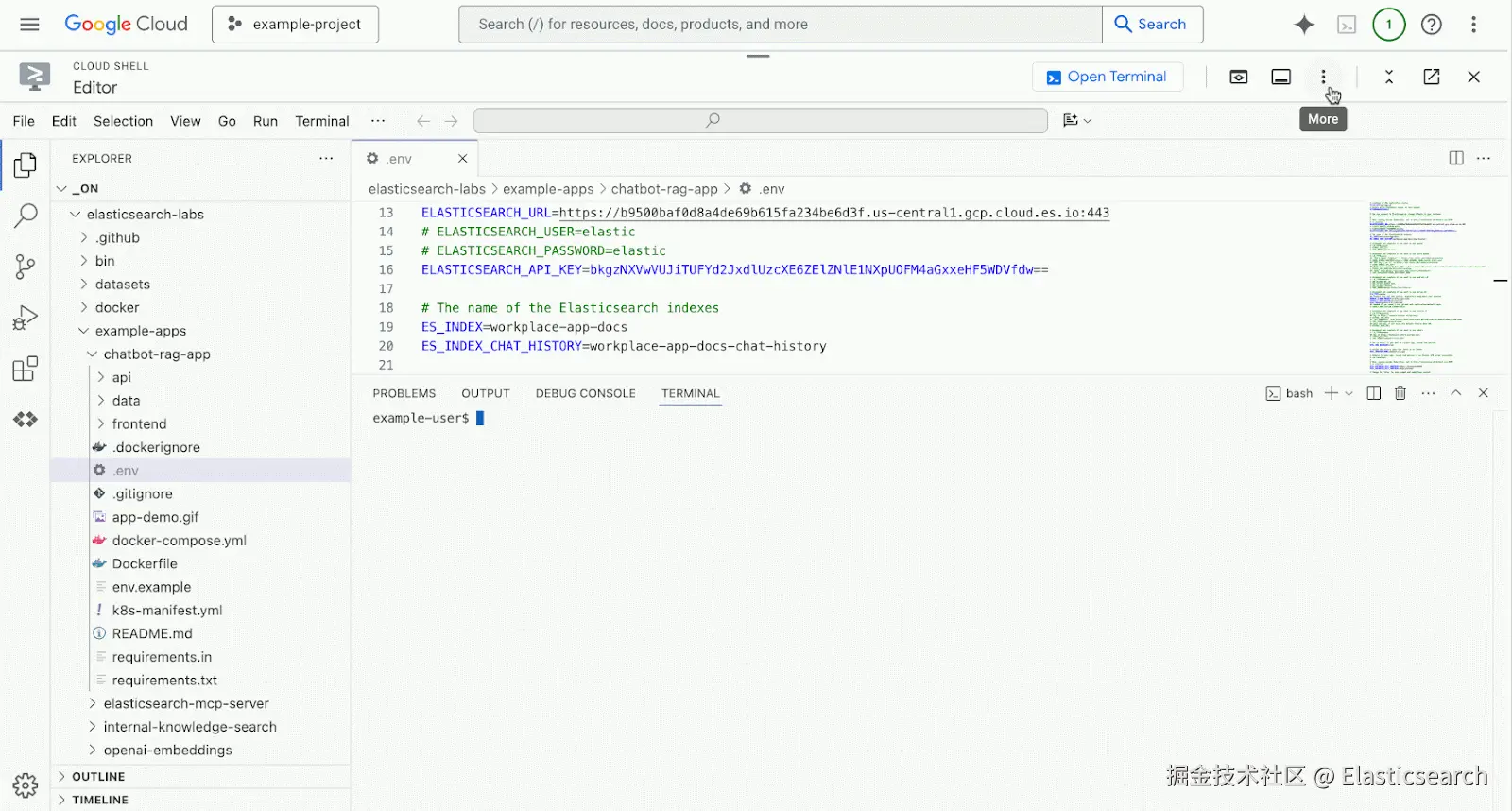The image size is (1512, 811).
Task: Switch to the OUTPUT tab
Action: (x=485, y=393)
